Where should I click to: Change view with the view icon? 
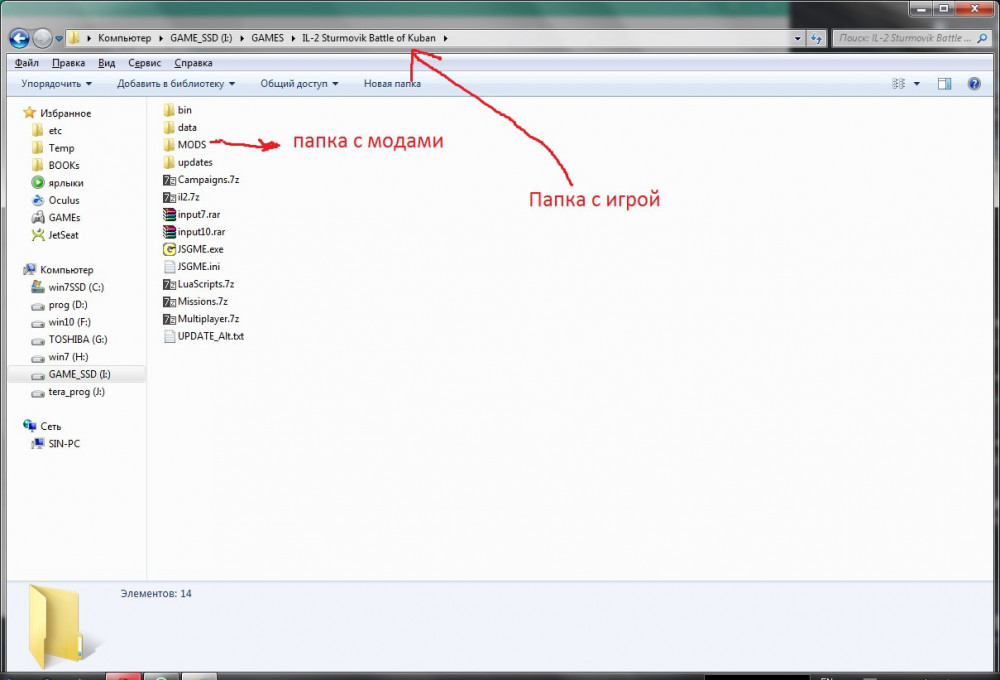click(x=899, y=84)
